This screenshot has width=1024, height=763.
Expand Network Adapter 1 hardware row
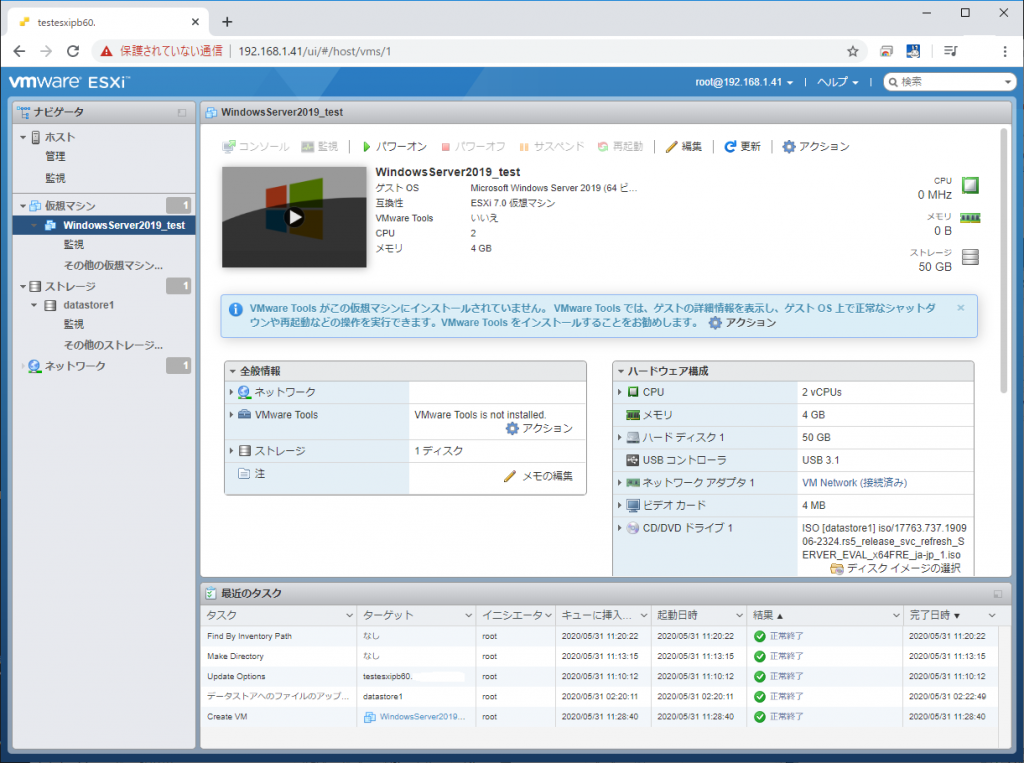tap(620, 483)
